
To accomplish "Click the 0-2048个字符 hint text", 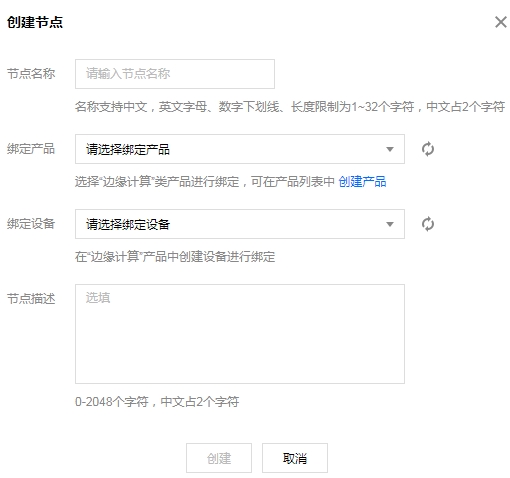I will [157, 402].
